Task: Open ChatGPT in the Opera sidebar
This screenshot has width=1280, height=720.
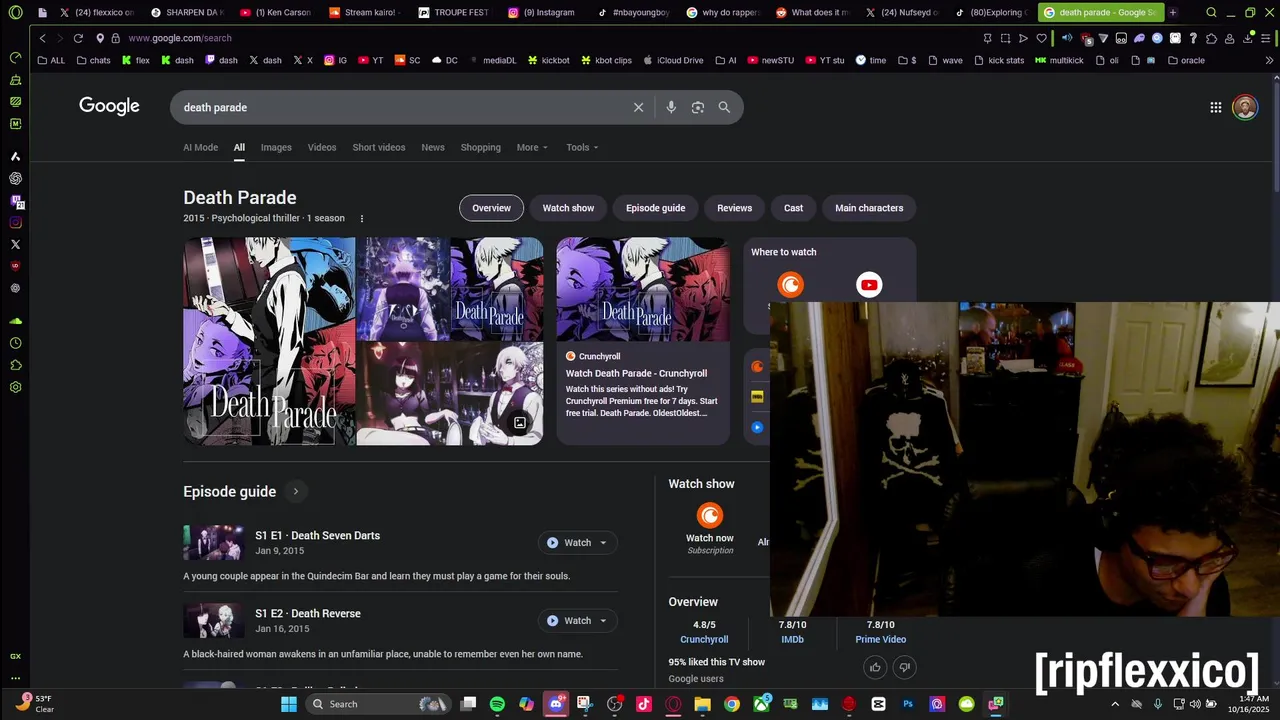Action: pos(15,178)
